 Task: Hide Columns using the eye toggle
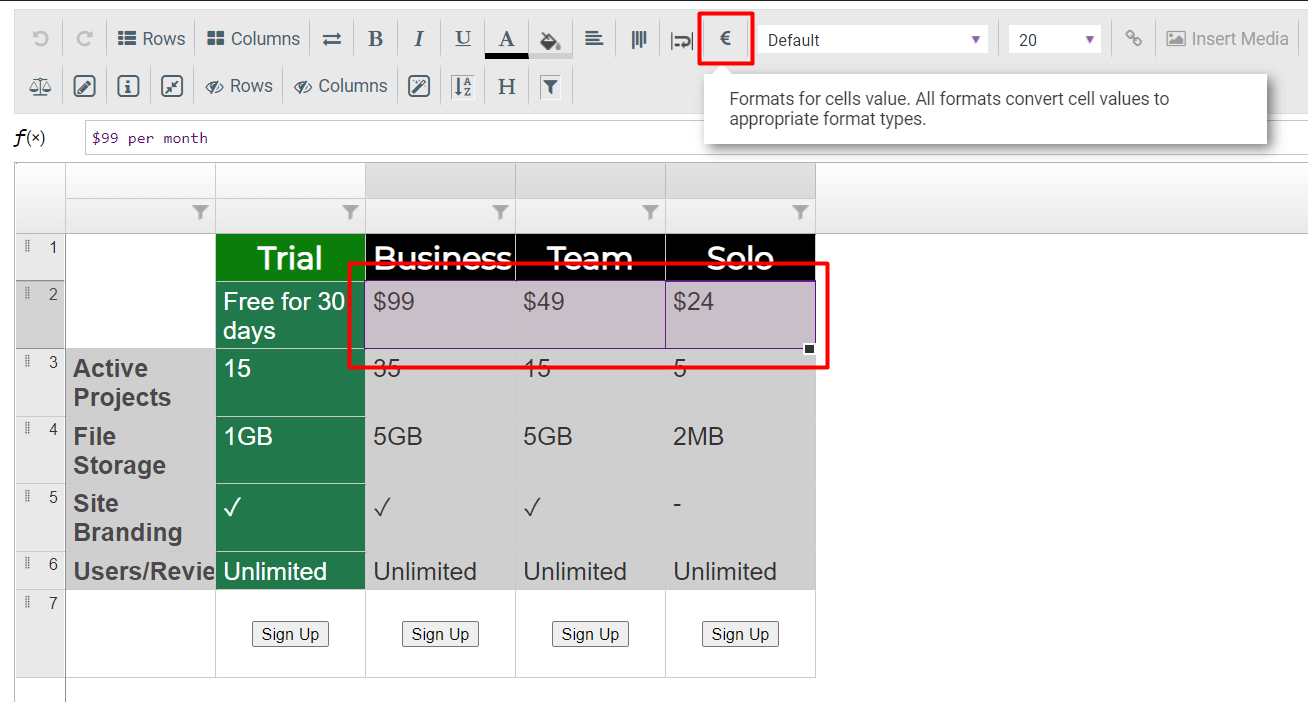(x=340, y=86)
